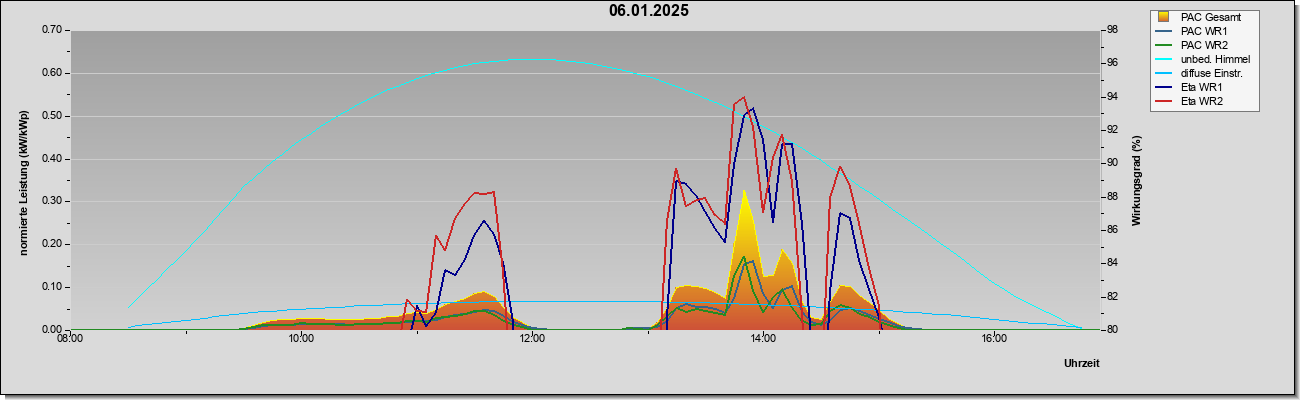Click the Wirkungsgrad (%) axis title

pos(1137,180)
